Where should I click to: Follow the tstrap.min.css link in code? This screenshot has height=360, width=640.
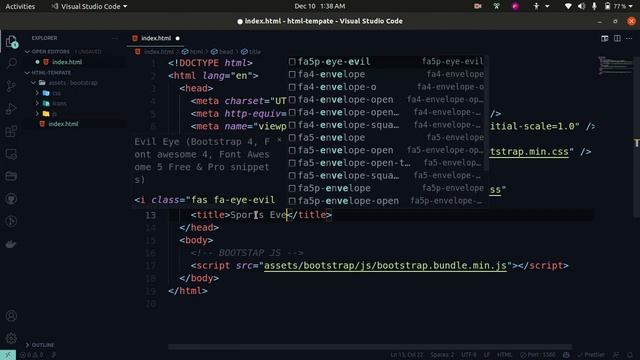pos(529,152)
